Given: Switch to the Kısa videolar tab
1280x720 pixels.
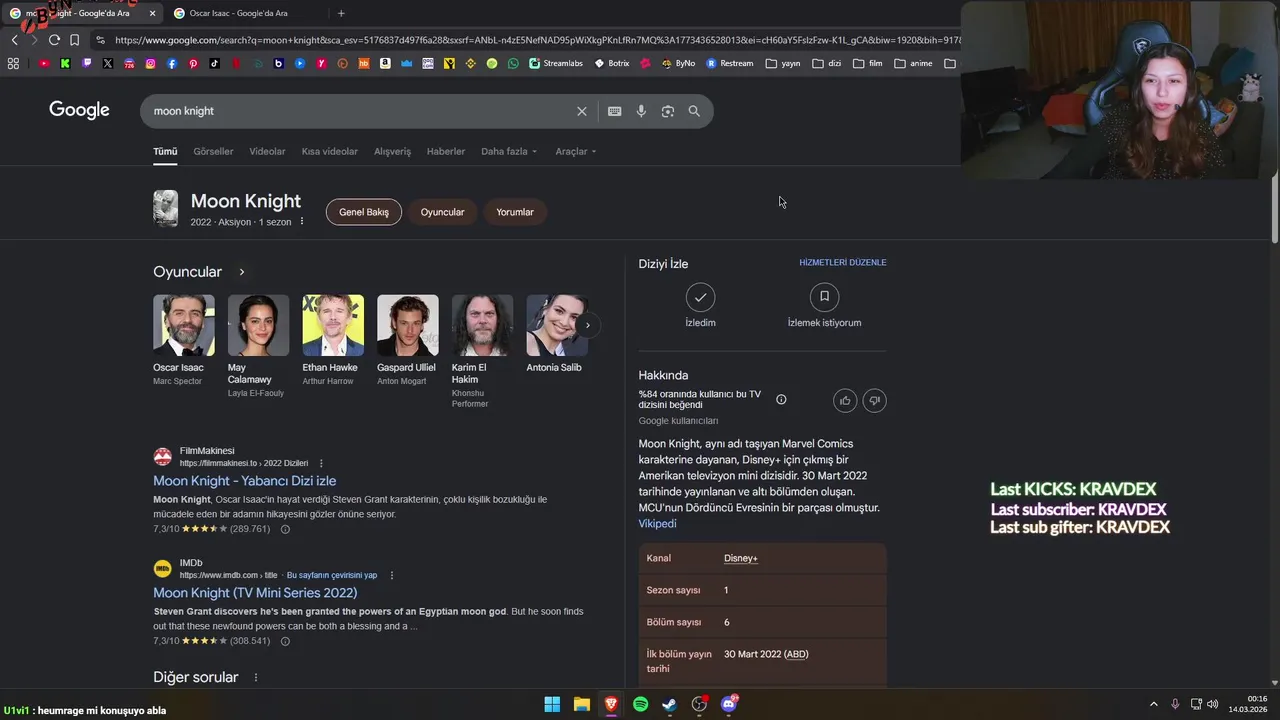Looking at the screenshot, I should pos(329,151).
